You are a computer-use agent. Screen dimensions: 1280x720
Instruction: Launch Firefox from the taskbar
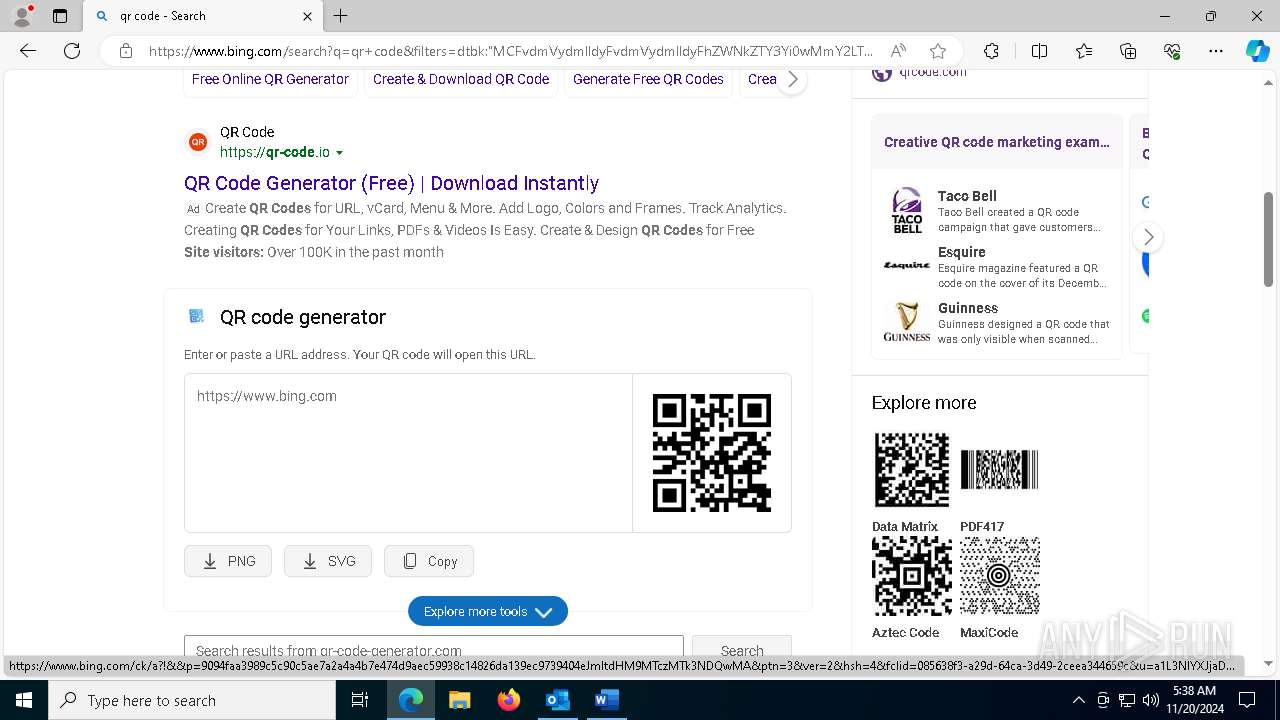[x=509, y=700]
